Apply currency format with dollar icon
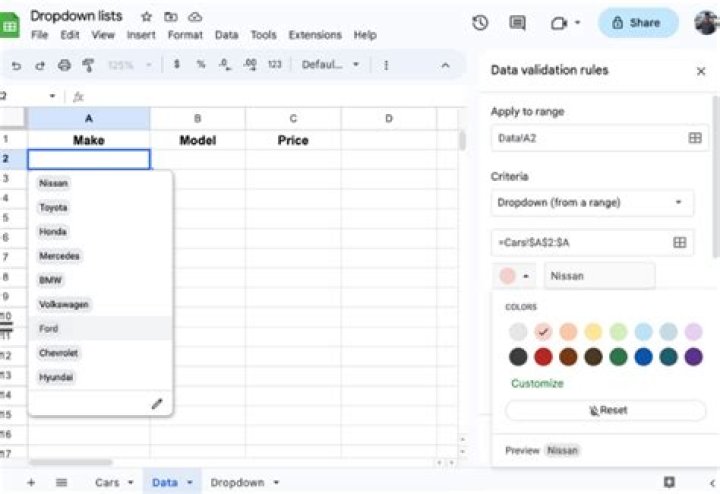The width and height of the screenshot is (720, 494). (x=177, y=65)
